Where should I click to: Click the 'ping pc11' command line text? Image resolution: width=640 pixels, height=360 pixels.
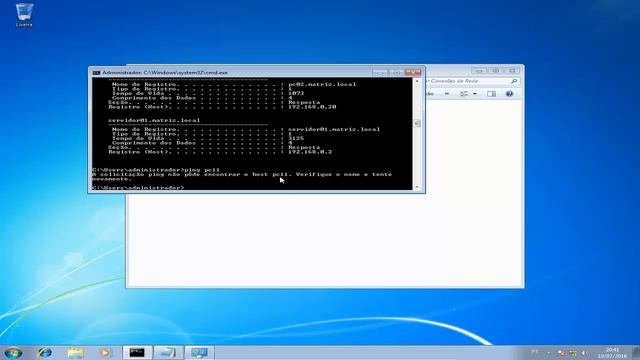[x=202, y=169]
